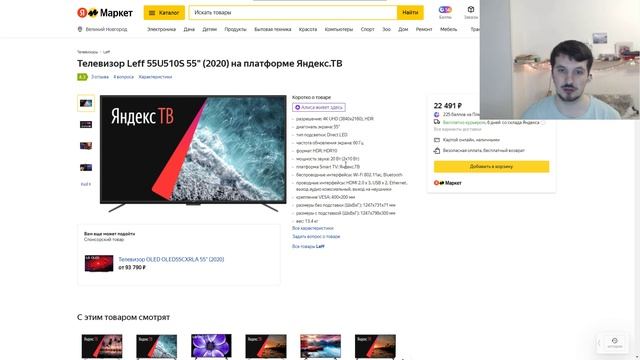Open the Компьютеры category
The image size is (640, 360).
(x=339, y=29)
